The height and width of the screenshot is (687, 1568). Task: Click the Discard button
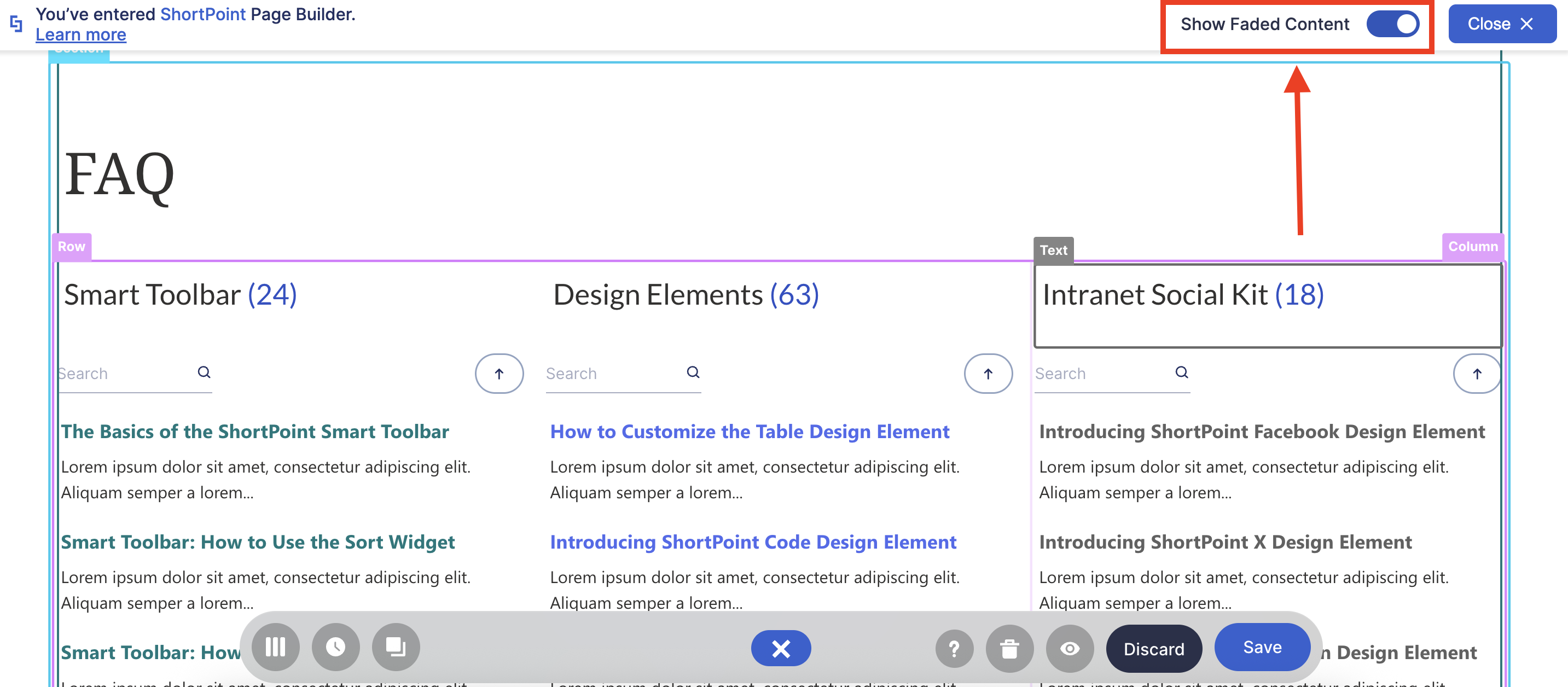tap(1153, 649)
